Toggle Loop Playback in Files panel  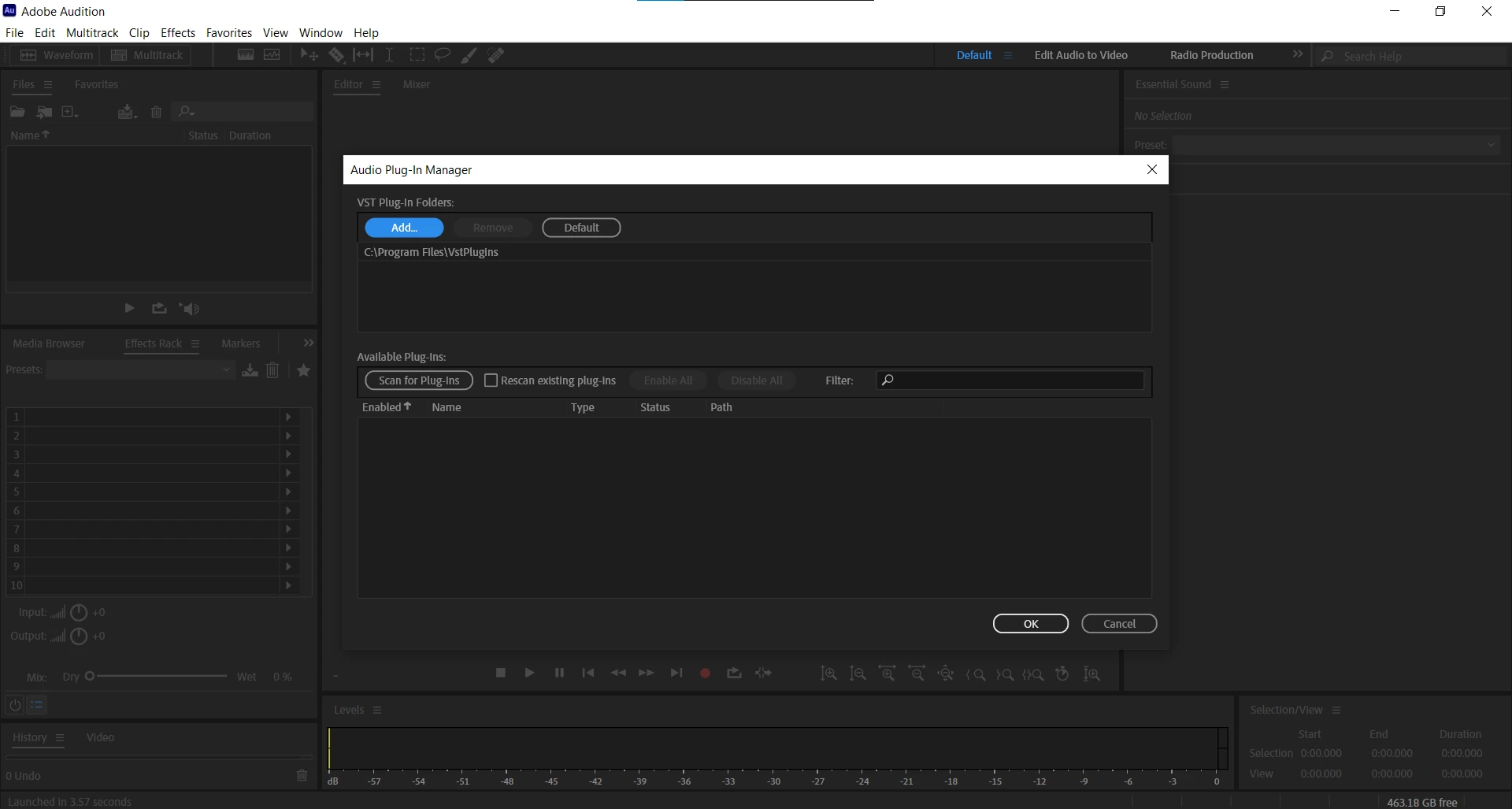(159, 309)
